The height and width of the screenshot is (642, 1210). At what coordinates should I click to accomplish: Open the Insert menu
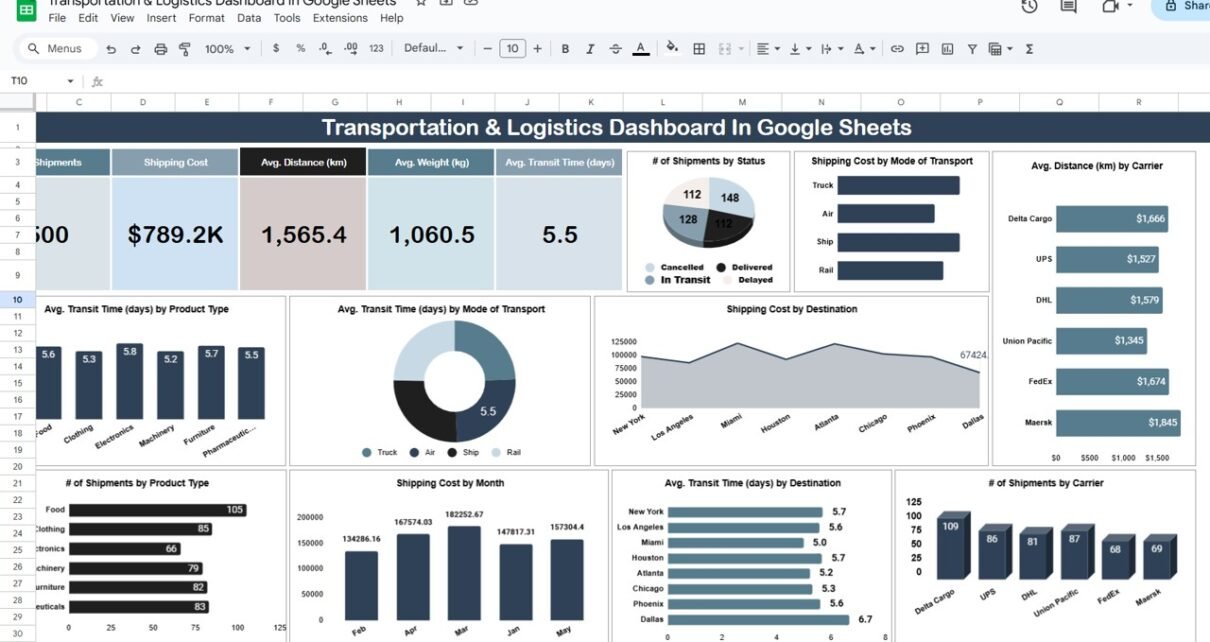tap(161, 18)
